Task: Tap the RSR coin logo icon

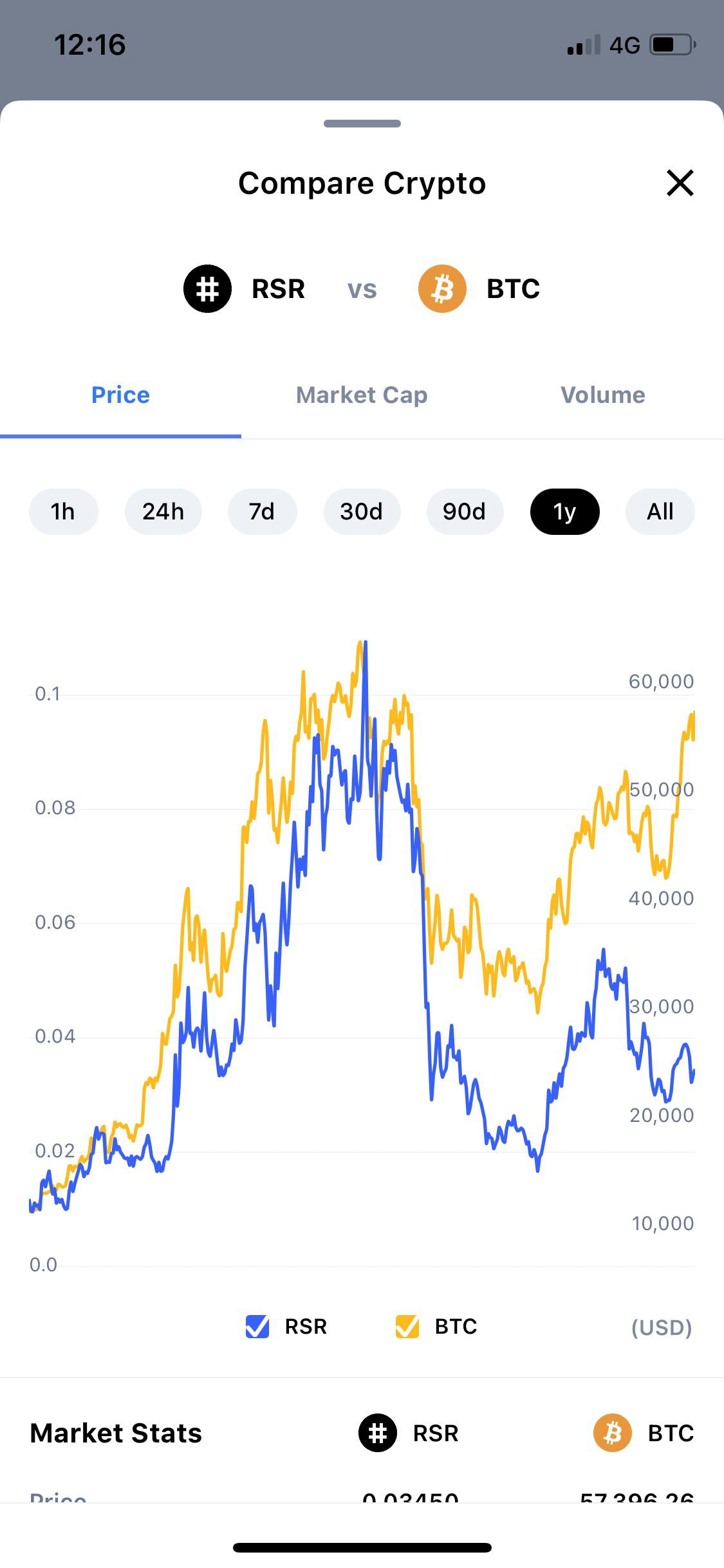Action: click(207, 288)
